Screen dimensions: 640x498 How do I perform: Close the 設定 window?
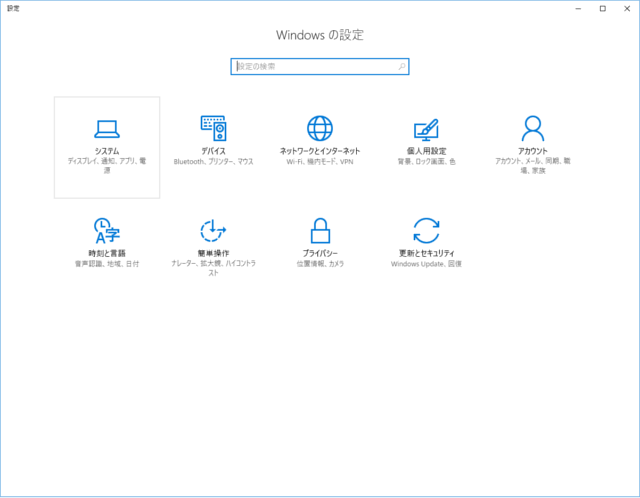[627, 9]
